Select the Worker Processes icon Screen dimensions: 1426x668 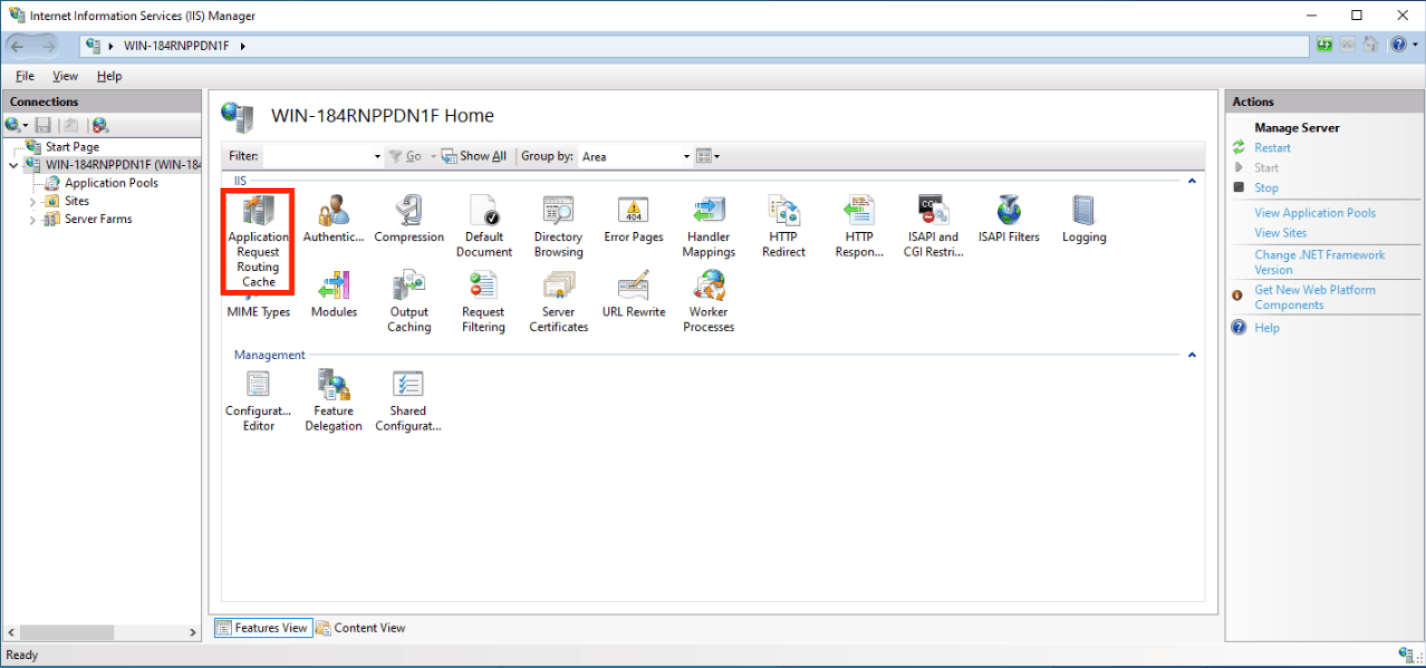click(709, 302)
